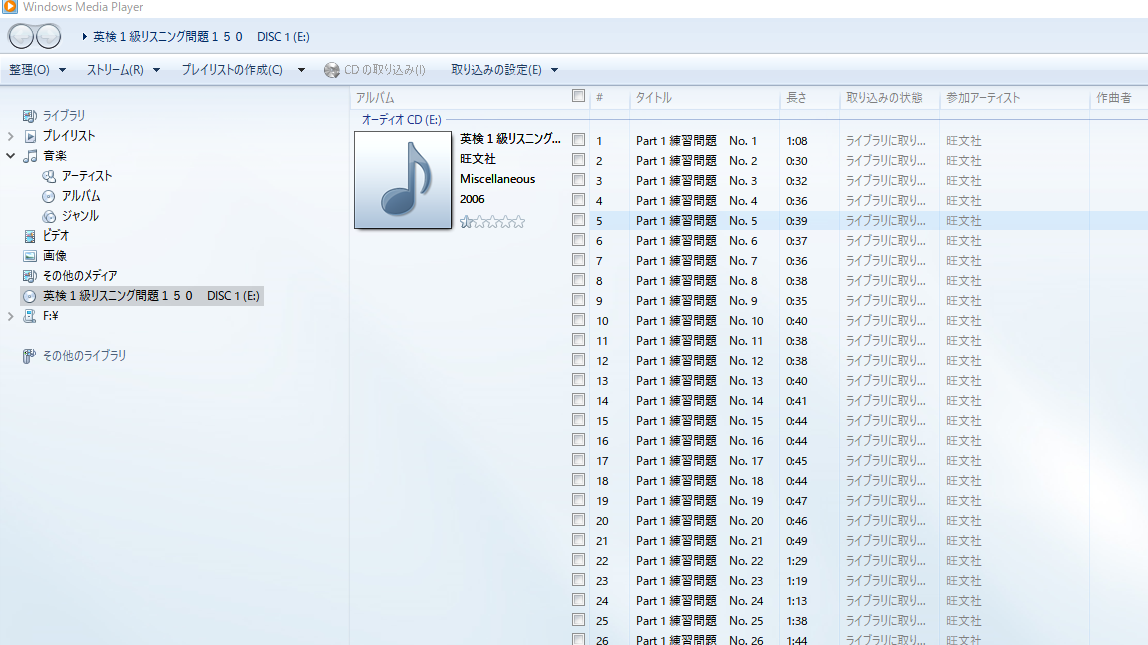Check the checkbox for track 1
This screenshot has width=1148, height=645.
pyautogui.click(x=578, y=141)
